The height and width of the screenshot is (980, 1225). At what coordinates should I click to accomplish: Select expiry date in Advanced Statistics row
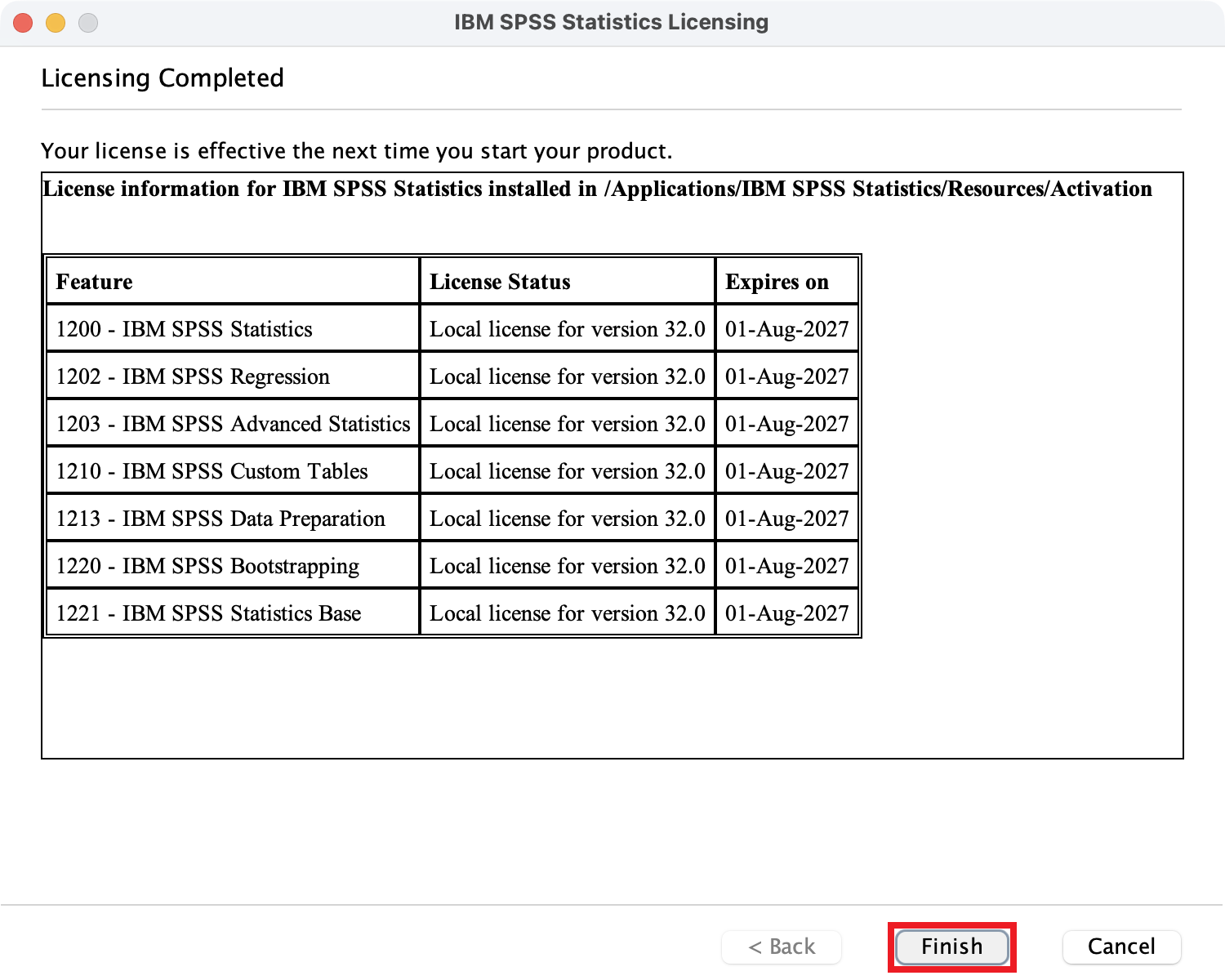(x=787, y=424)
